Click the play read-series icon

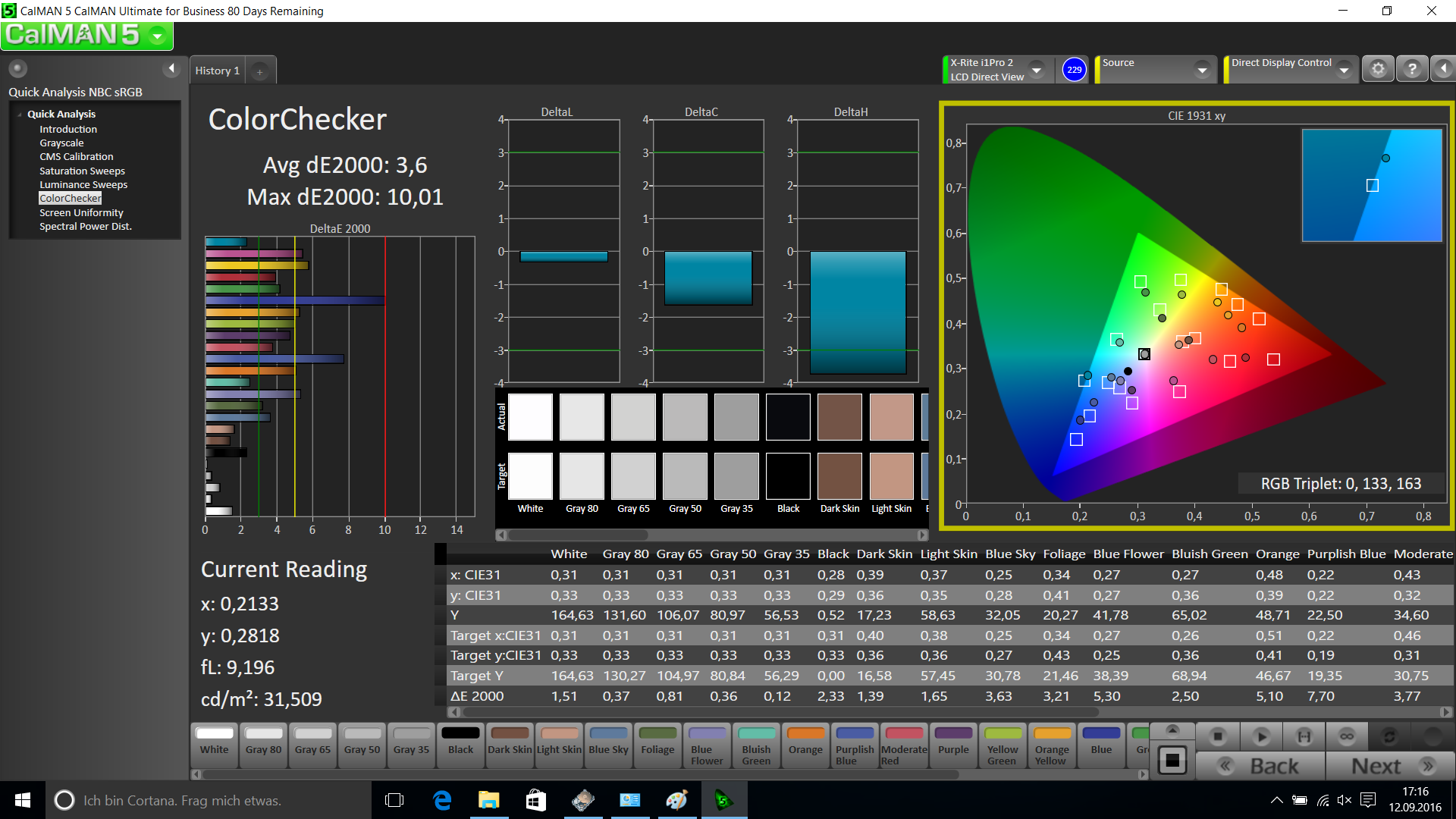(1261, 736)
